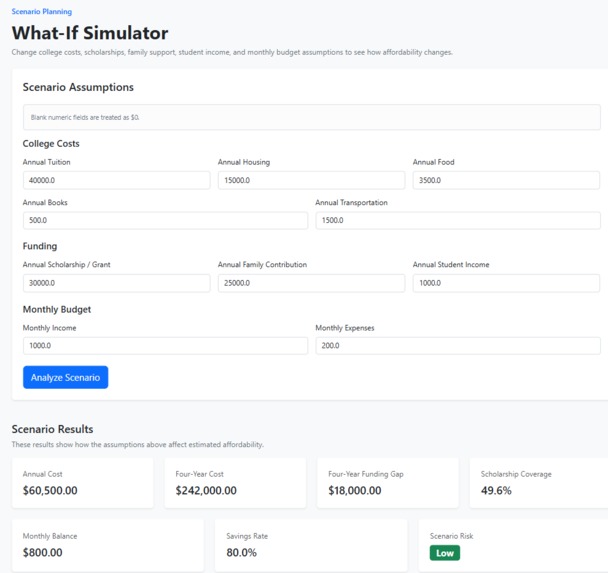Image resolution: width=608 pixels, height=573 pixels.
Task: Click the Annual Housing label
Action: pos(244,162)
